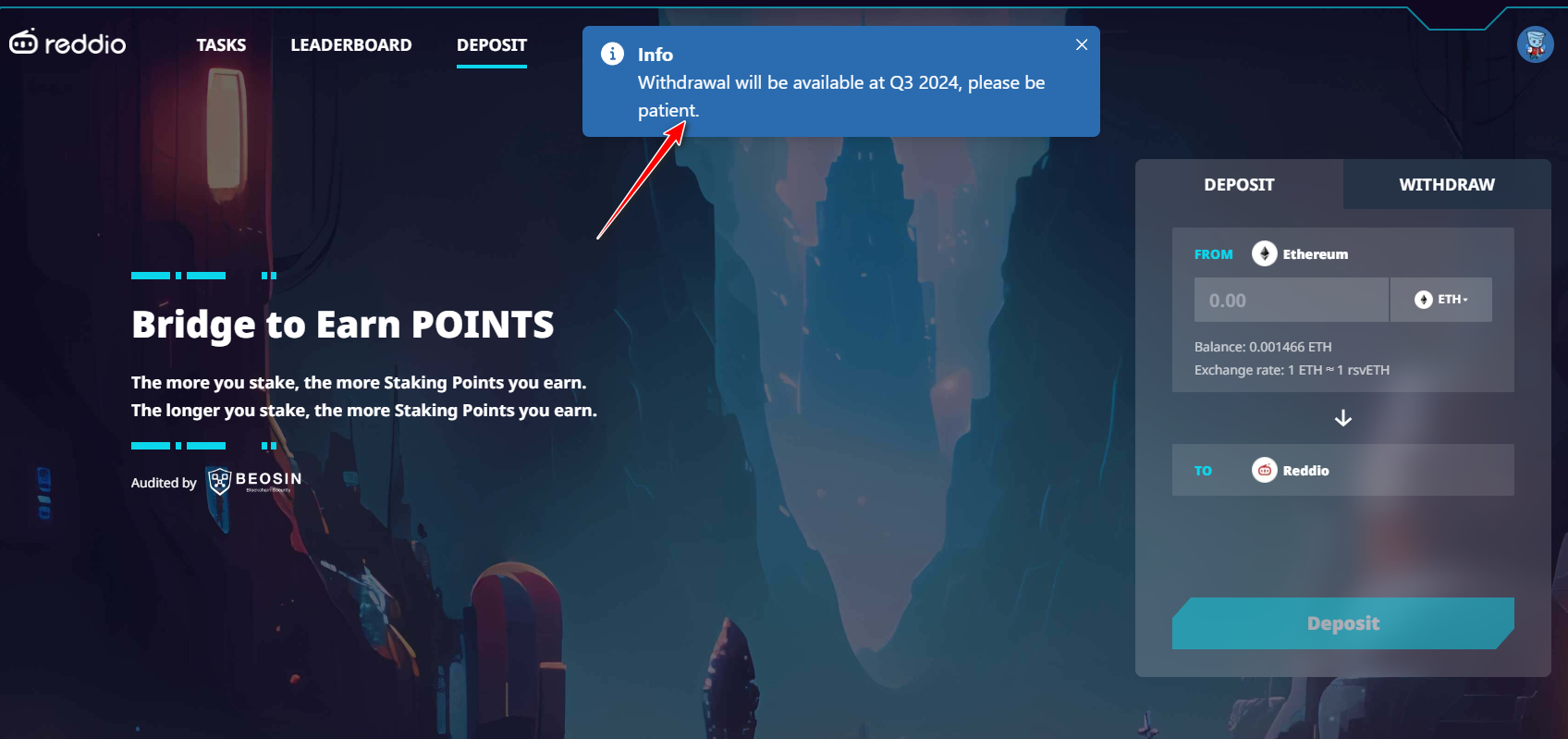The width and height of the screenshot is (1568, 739).
Task: Click the Deposit button
Action: (x=1342, y=623)
